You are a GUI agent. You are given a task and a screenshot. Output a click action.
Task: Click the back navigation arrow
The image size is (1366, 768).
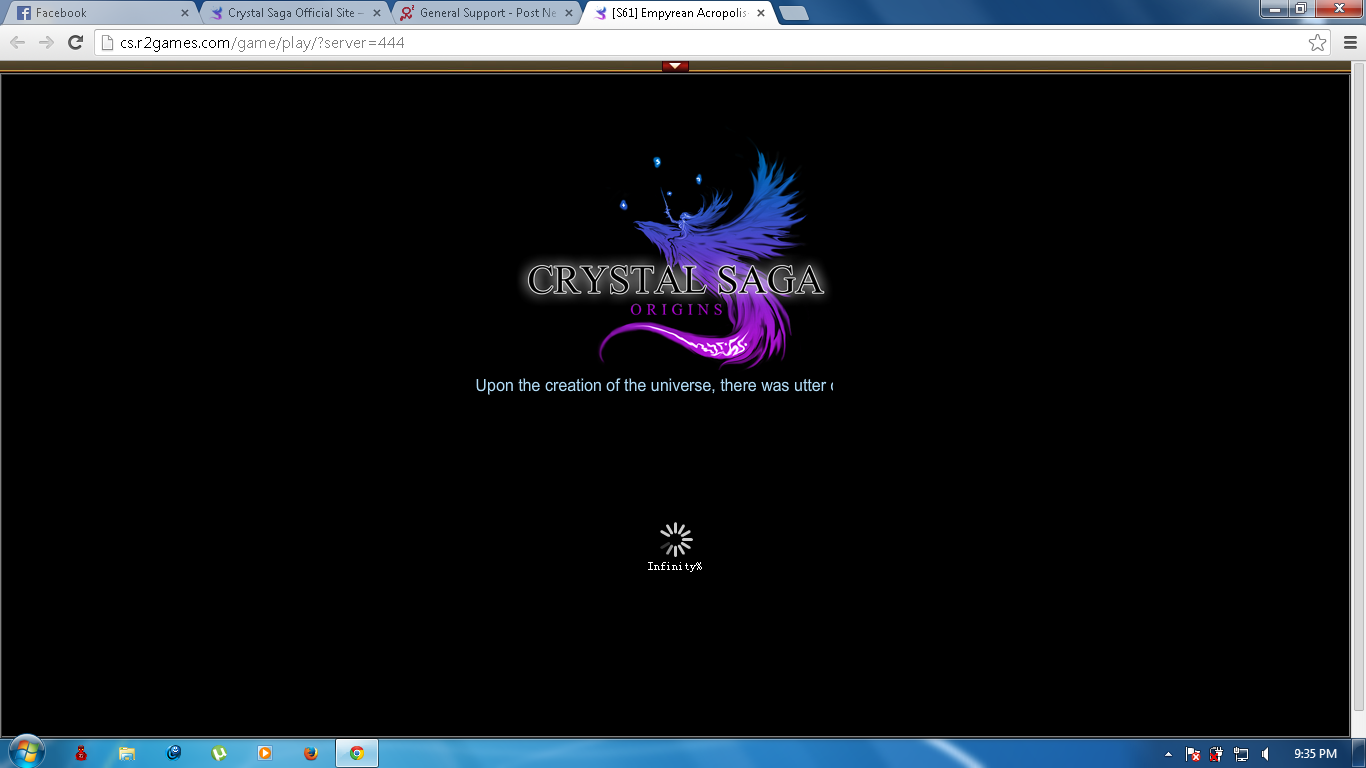(x=17, y=42)
